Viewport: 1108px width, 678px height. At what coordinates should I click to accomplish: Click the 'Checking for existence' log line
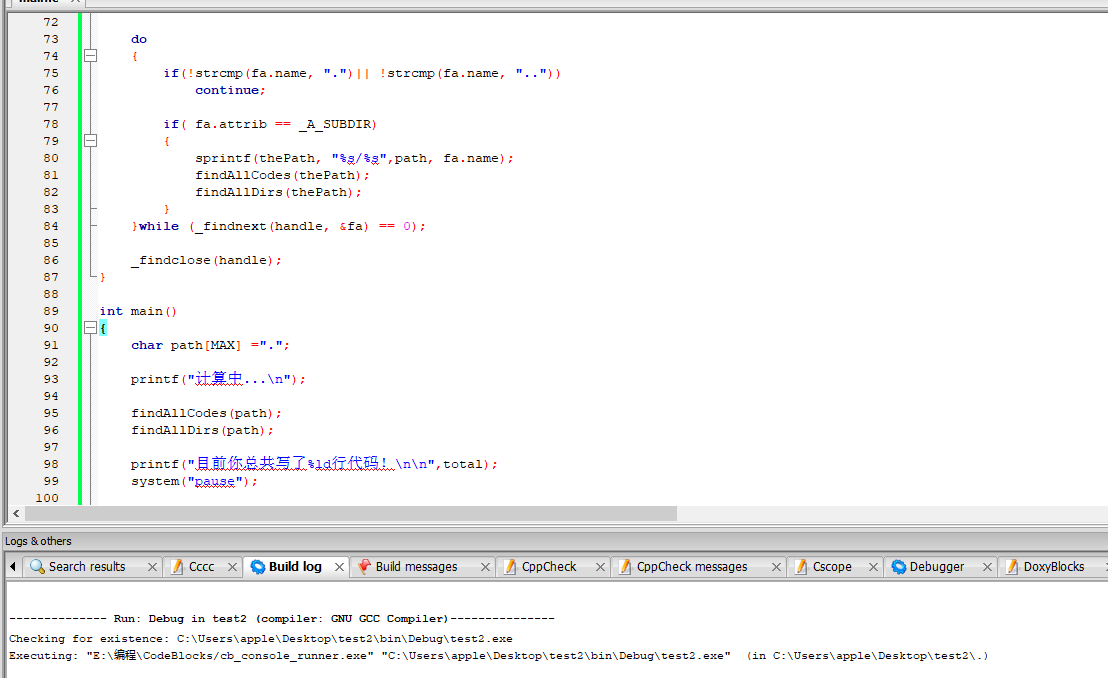[261, 638]
